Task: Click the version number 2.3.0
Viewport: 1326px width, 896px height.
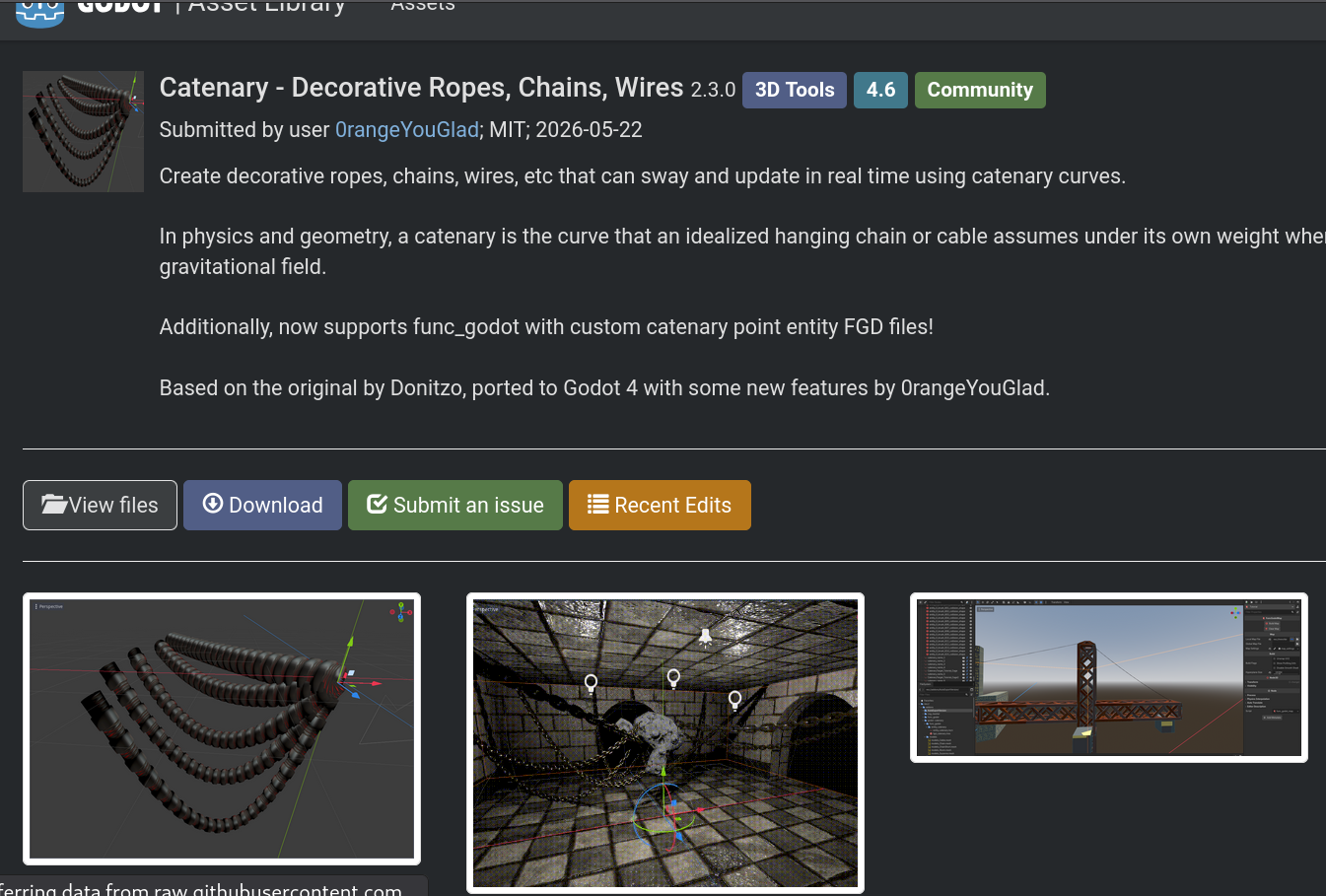Action: (x=713, y=90)
